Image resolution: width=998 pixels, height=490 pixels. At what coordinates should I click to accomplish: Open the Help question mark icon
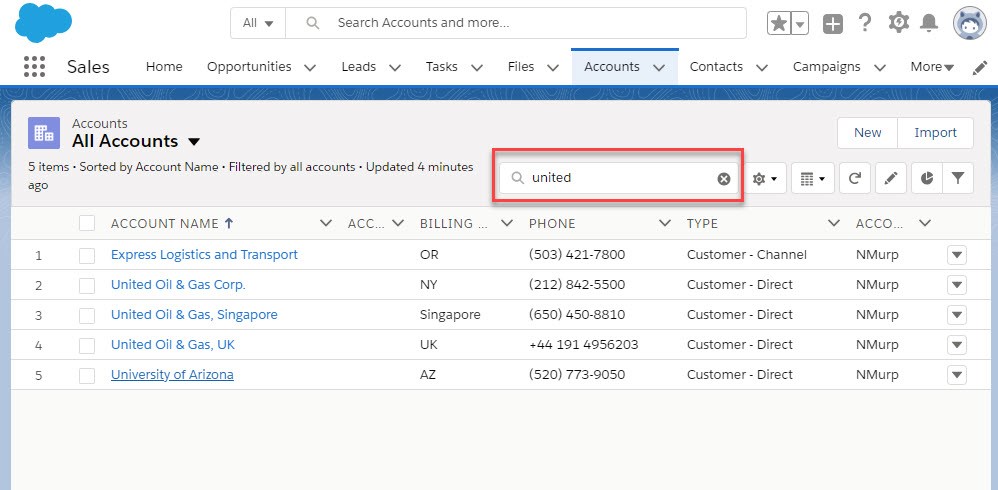pos(864,23)
